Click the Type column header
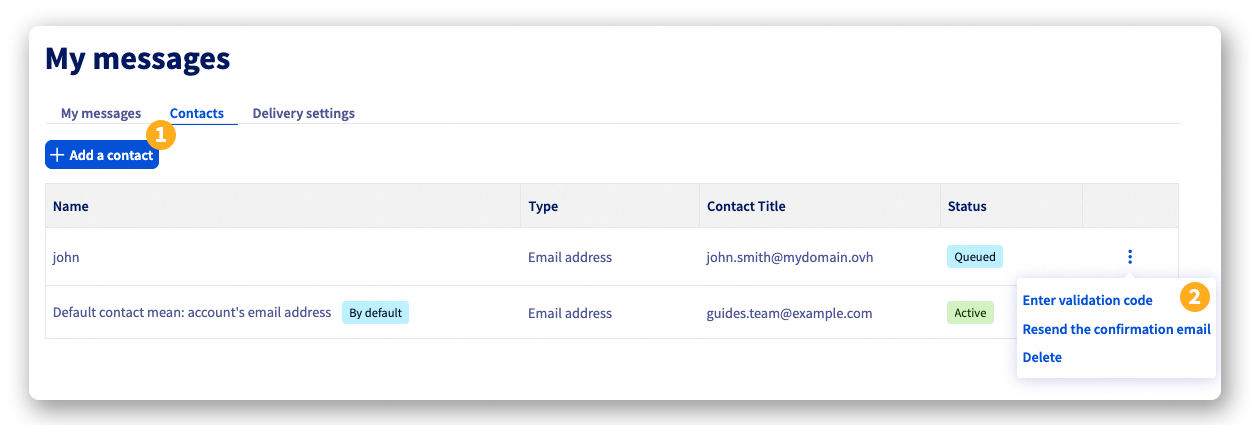The height and width of the screenshot is (425, 1250). click(x=543, y=206)
